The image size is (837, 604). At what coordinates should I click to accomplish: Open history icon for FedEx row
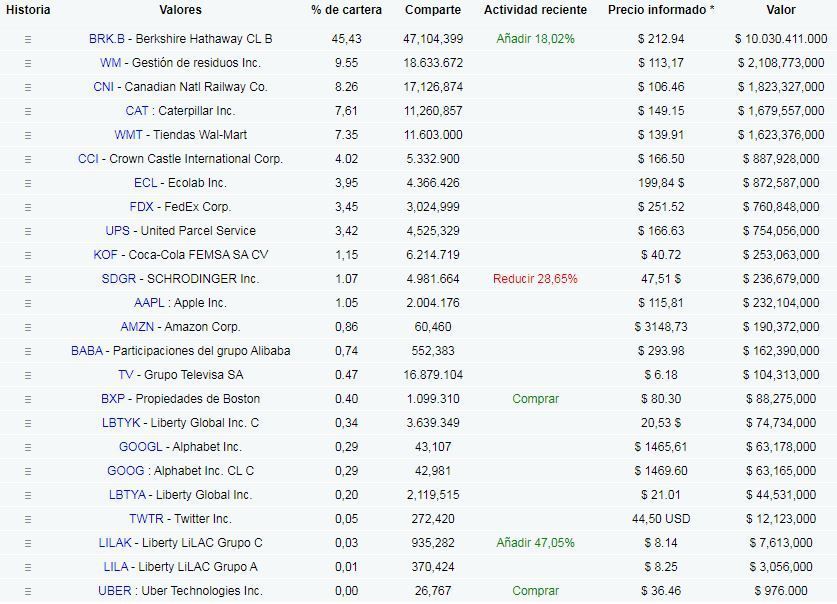28,208
